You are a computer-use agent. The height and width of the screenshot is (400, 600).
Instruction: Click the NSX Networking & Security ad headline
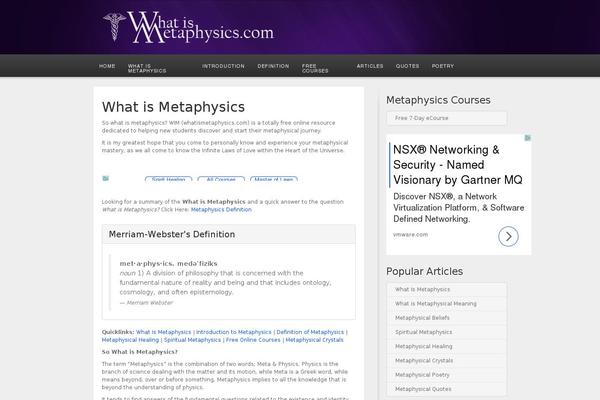(x=458, y=165)
